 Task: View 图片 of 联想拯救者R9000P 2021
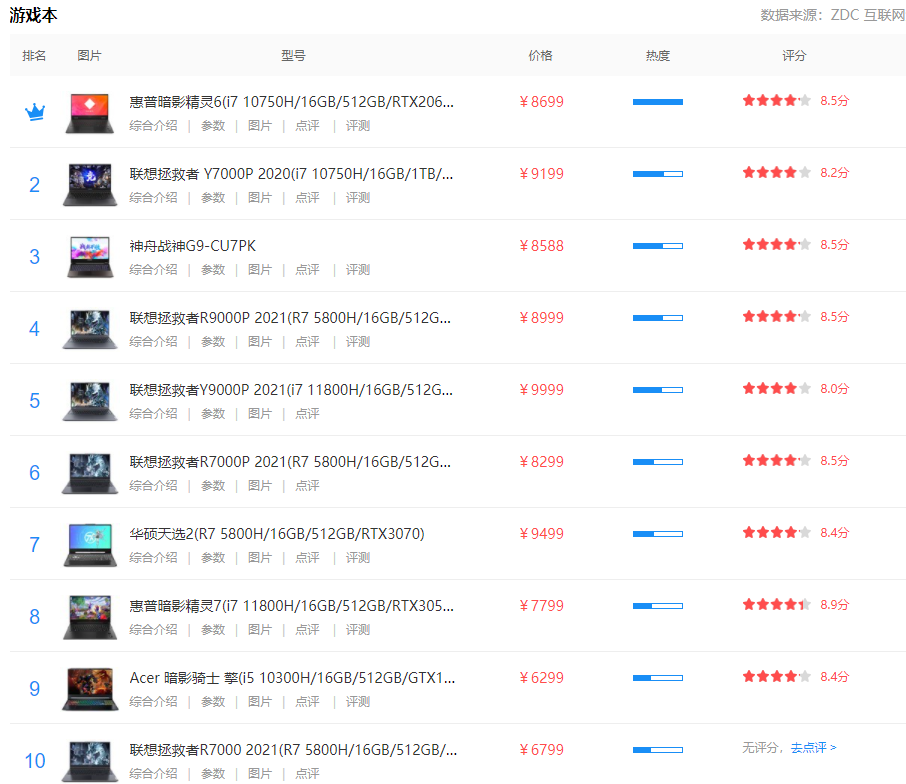[x=260, y=341]
